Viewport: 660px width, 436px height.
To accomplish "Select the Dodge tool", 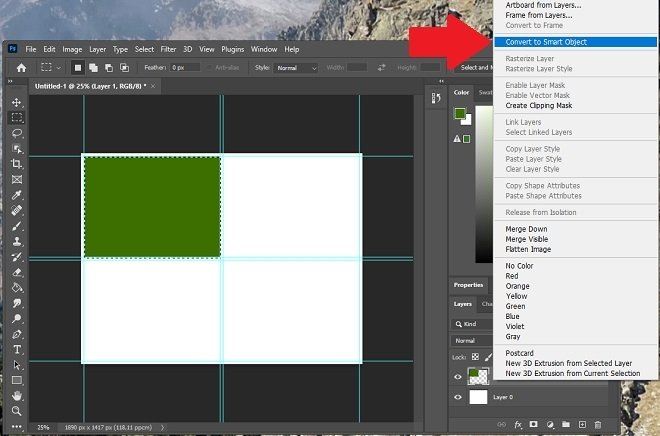I will pos(17,319).
